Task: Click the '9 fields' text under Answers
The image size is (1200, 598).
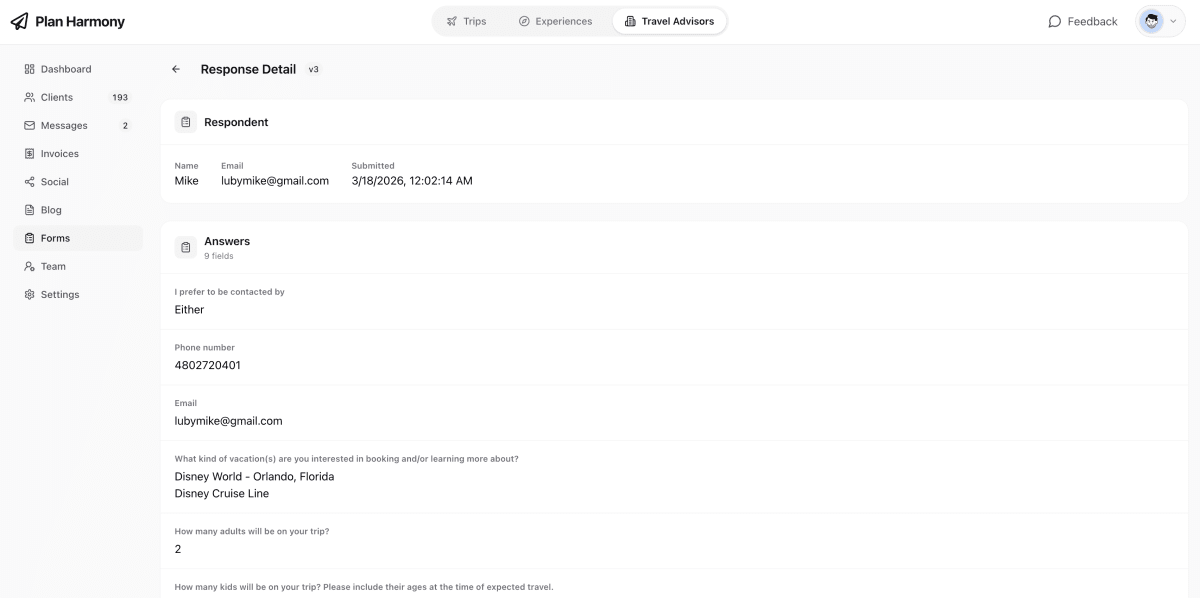Action: tap(219, 256)
